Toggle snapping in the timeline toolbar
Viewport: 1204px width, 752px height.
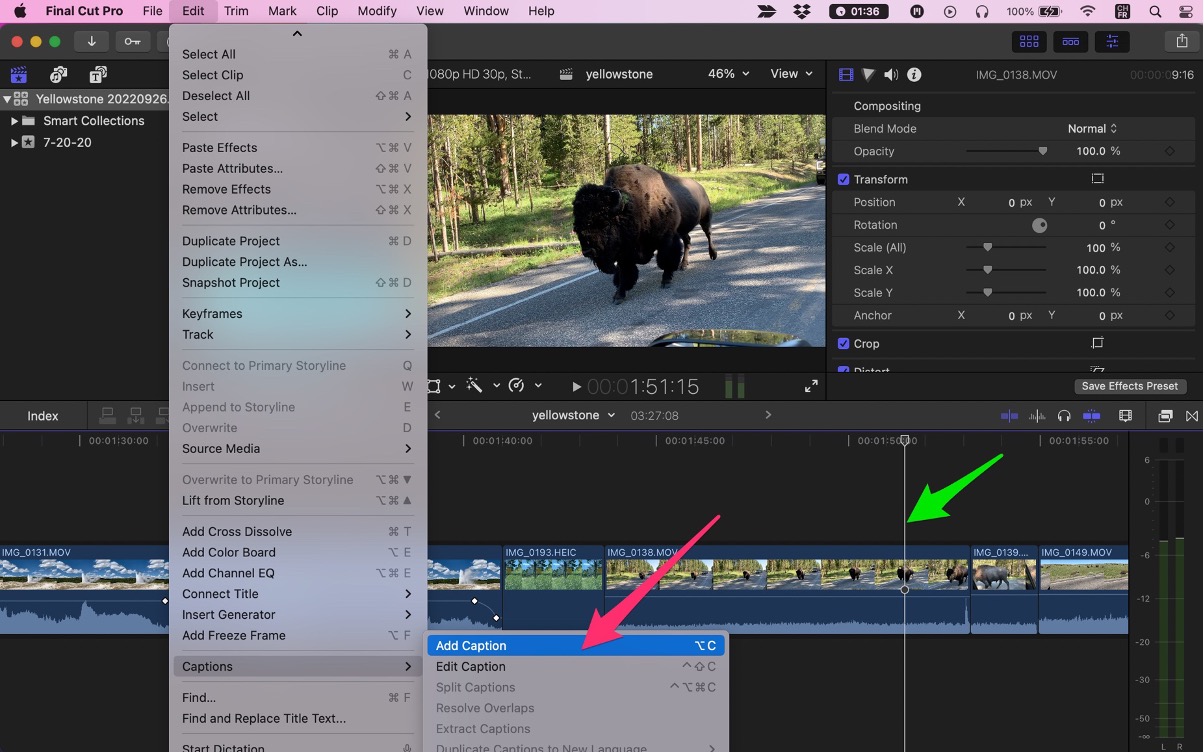[x=1091, y=416]
